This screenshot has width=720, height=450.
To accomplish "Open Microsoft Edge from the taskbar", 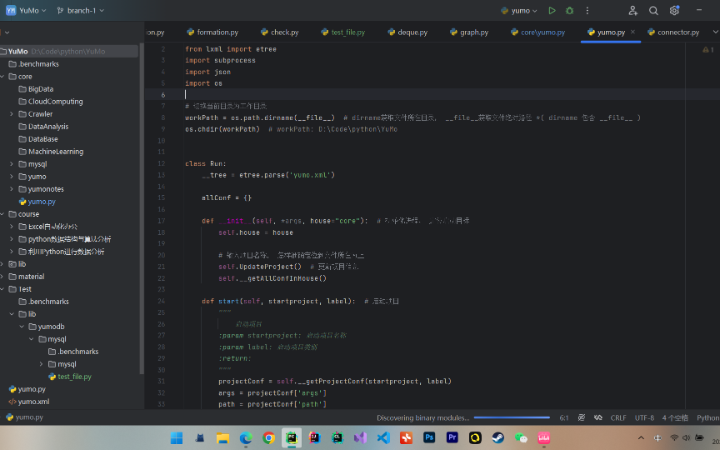I will click(x=246, y=438).
